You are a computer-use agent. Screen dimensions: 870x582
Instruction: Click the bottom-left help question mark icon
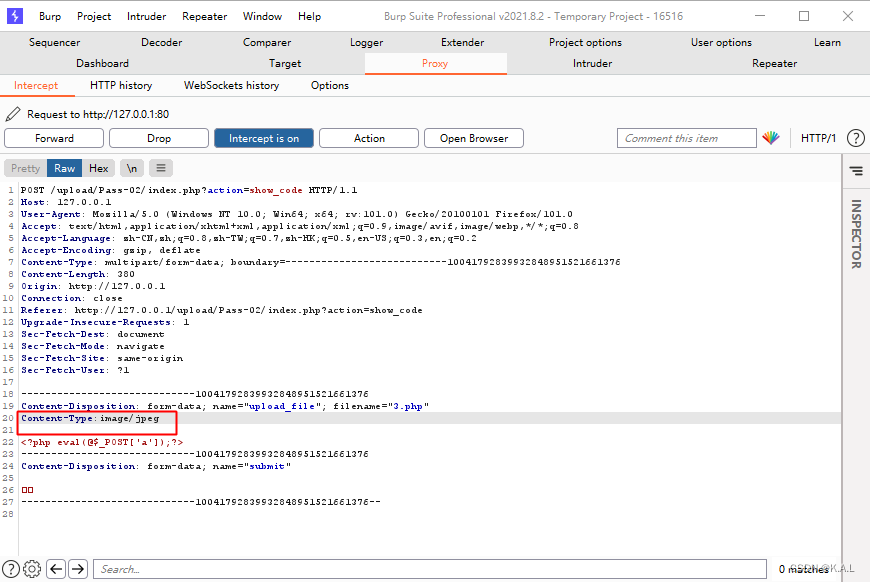pos(11,569)
